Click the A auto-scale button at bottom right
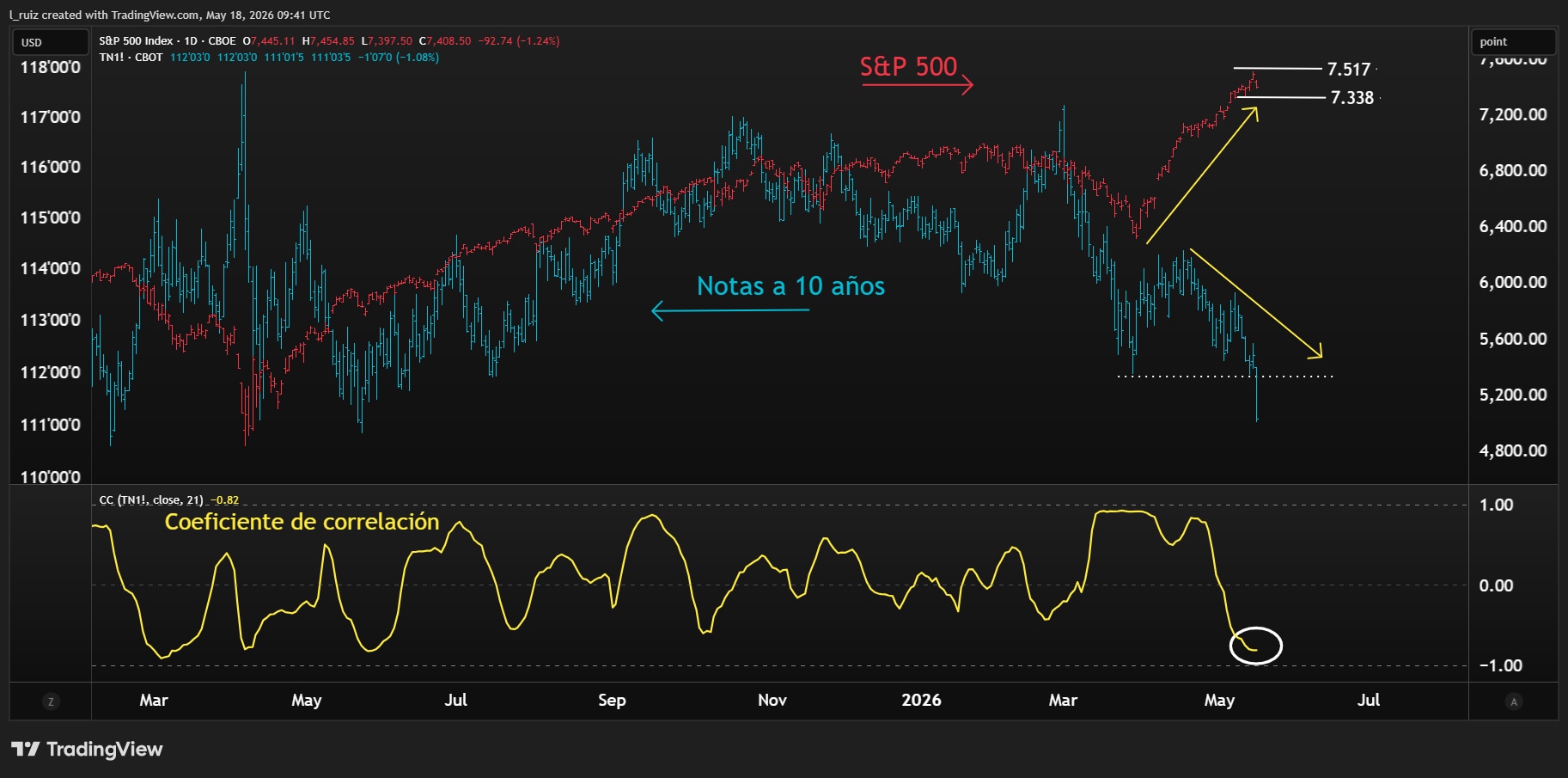 (x=1514, y=701)
